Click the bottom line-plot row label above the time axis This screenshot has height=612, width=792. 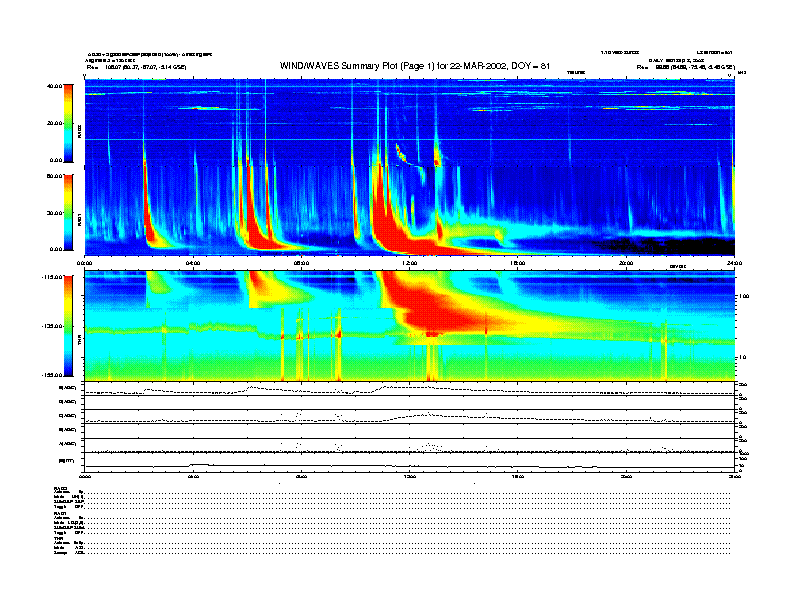tap(66, 461)
